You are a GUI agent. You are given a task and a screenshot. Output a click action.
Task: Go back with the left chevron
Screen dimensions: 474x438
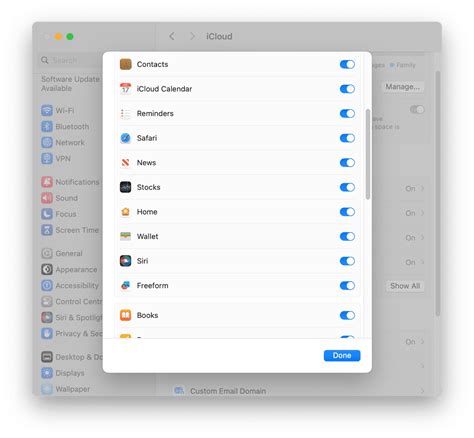[x=172, y=36]
